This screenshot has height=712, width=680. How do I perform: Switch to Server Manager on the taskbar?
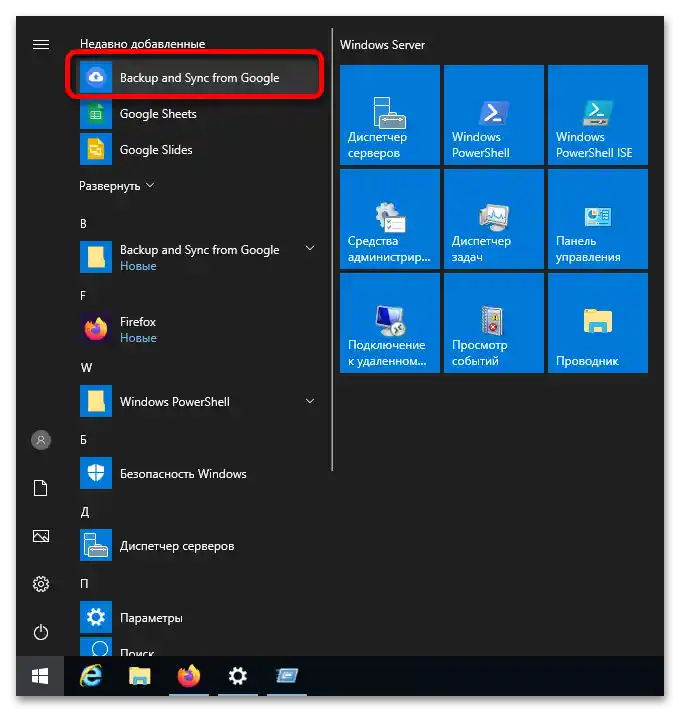(x=287, y=676)
